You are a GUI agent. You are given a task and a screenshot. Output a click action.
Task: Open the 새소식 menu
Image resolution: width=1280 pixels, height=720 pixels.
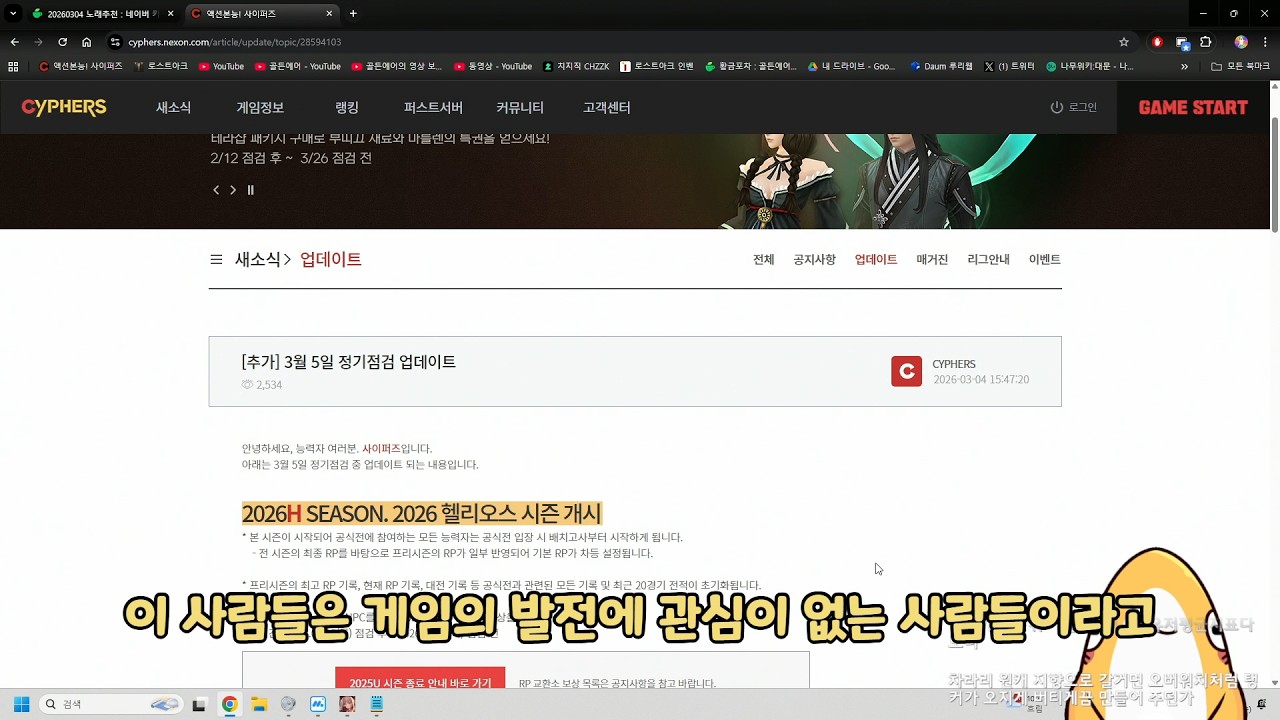[173, 107]
